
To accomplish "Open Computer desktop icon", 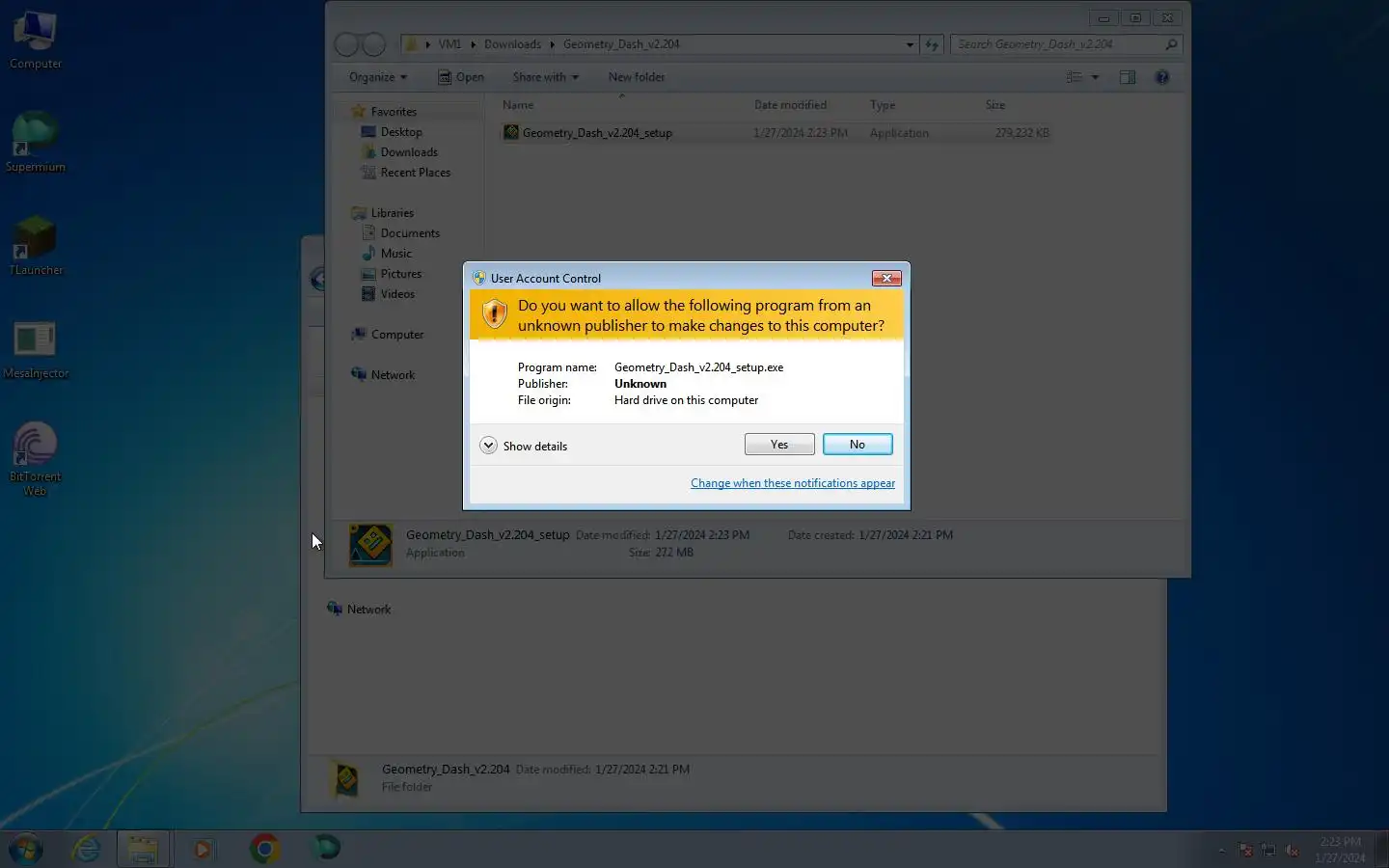I will (x=36, y=41).
